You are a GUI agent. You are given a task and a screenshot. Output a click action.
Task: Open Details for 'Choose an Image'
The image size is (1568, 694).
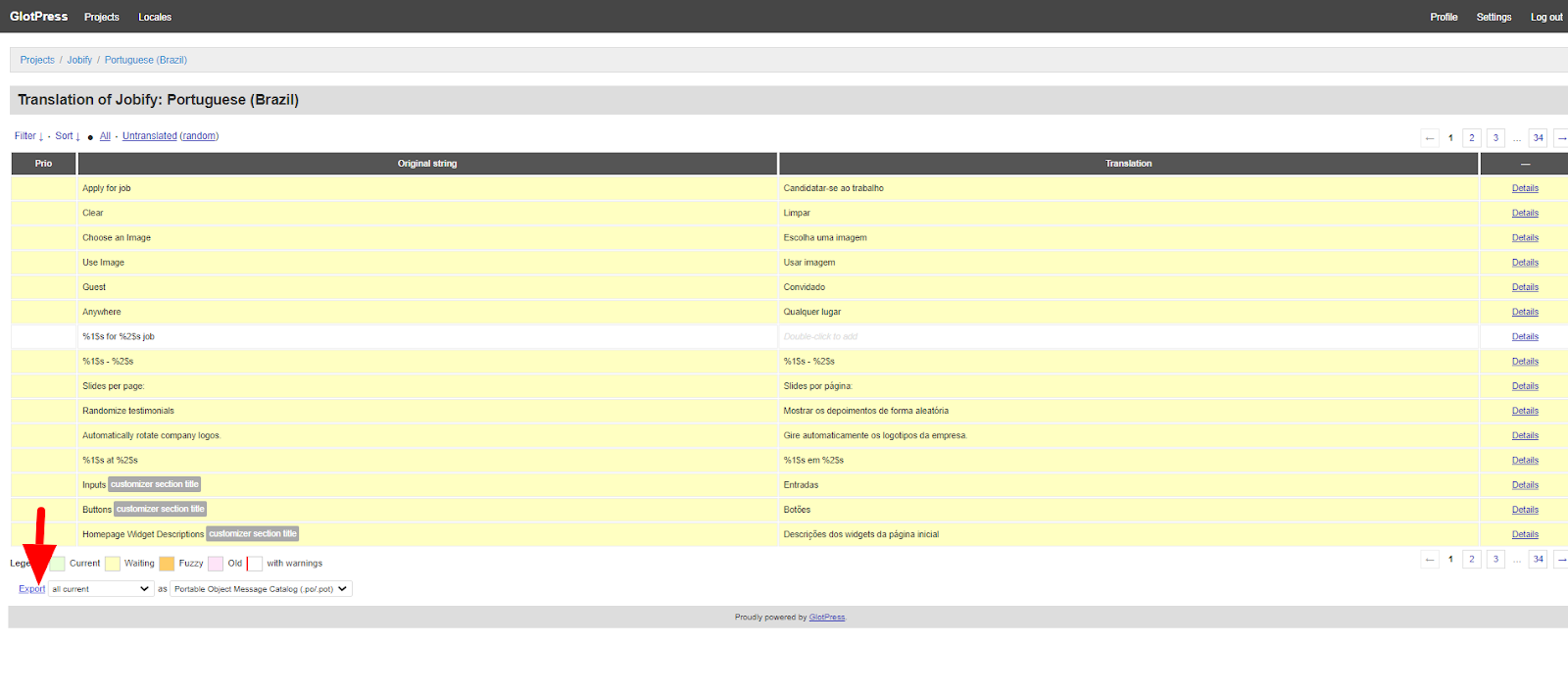pyautogui.click(x=1525, y=238)
